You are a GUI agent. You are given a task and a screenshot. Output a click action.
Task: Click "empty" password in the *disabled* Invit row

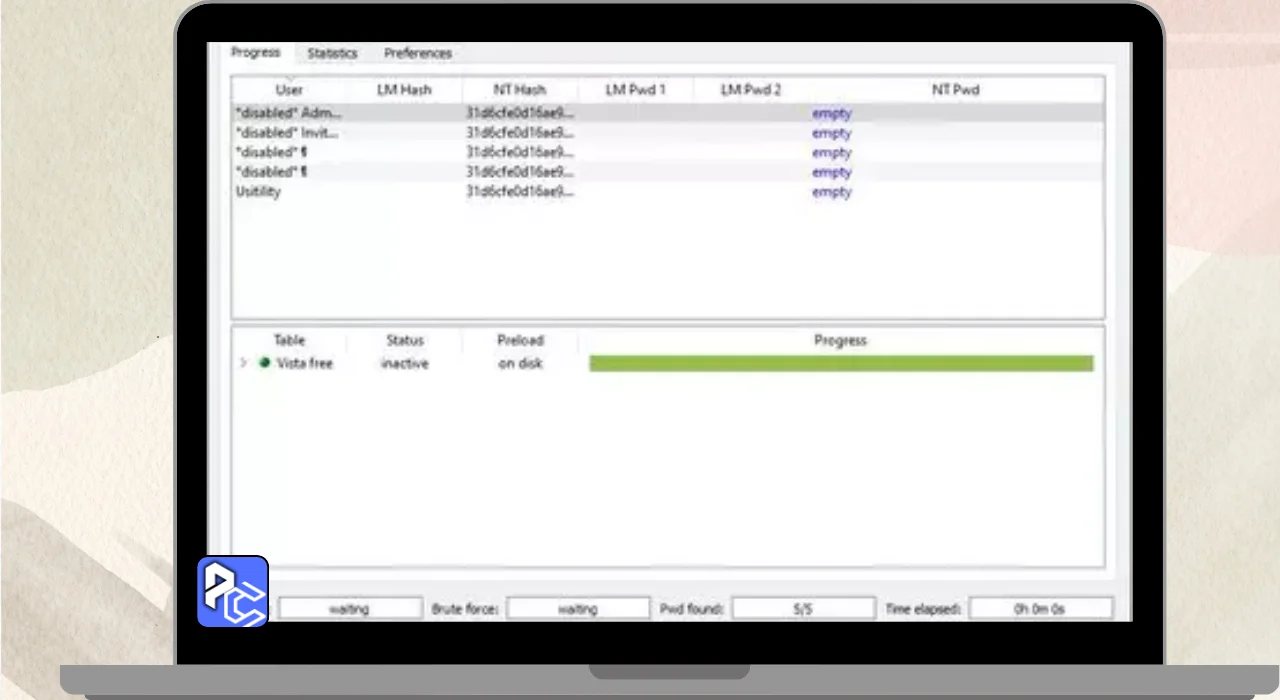coord(831,133)
